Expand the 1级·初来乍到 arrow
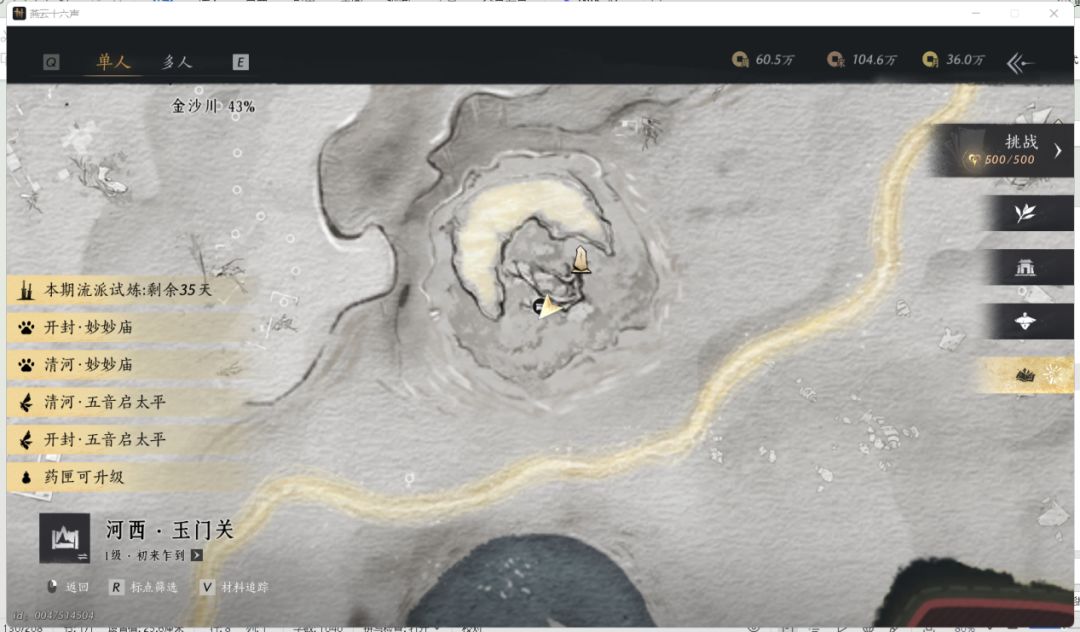 [x=196, y=555]
